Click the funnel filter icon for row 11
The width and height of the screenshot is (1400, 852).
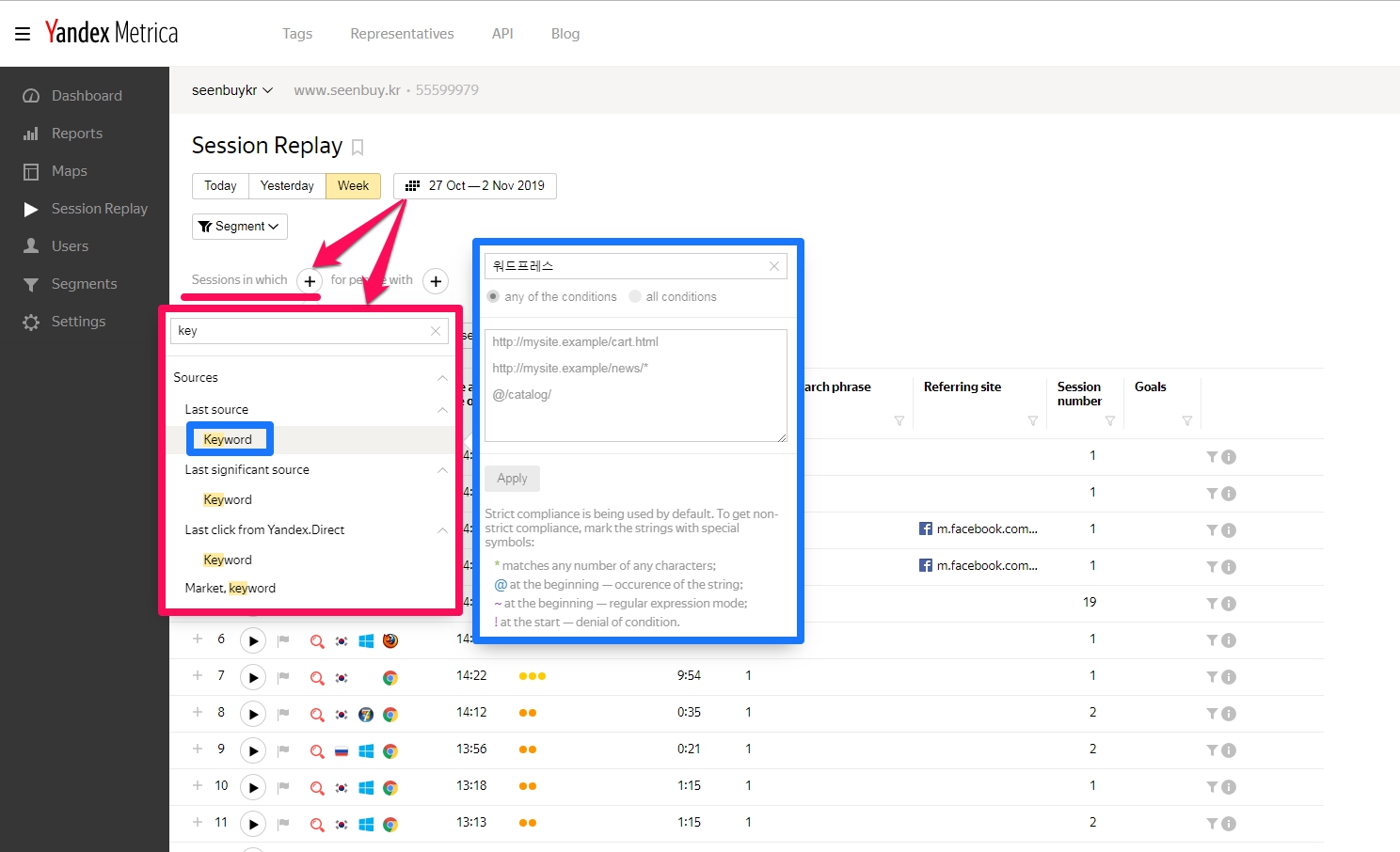(x=1212, y=824)
